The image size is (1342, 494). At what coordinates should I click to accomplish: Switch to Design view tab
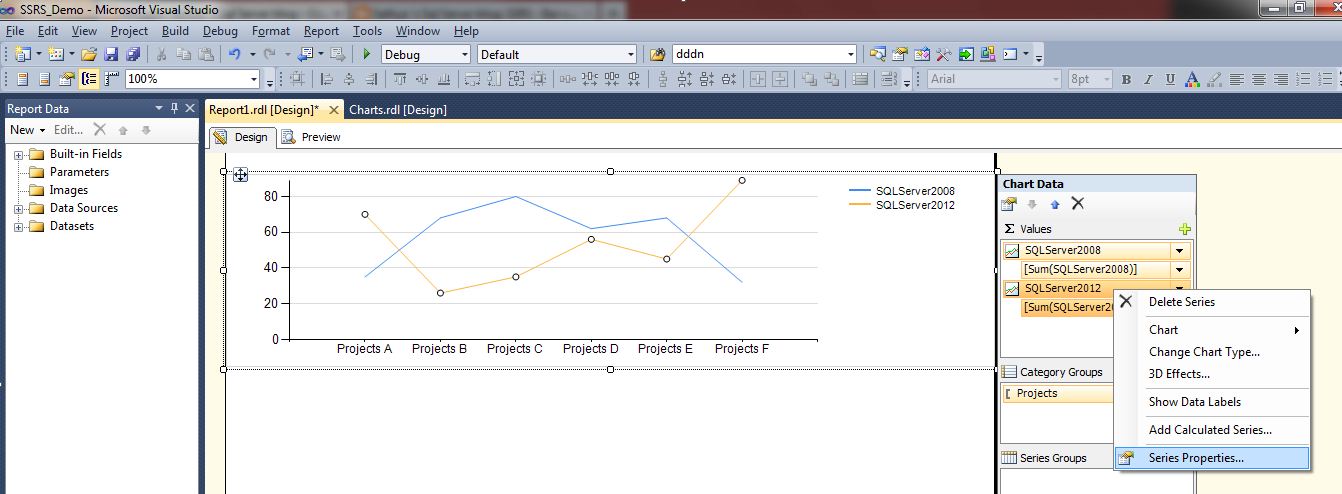(x=241, y=137)
